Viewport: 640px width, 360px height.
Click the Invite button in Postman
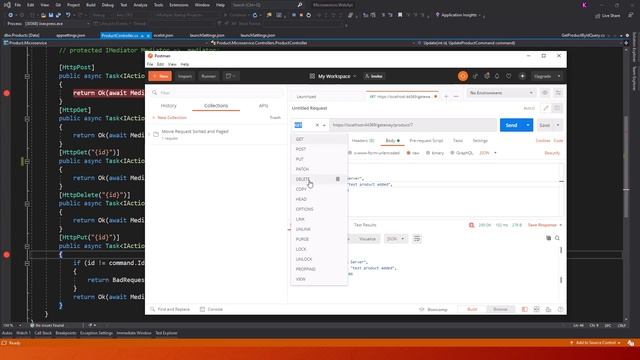(374, 76)
